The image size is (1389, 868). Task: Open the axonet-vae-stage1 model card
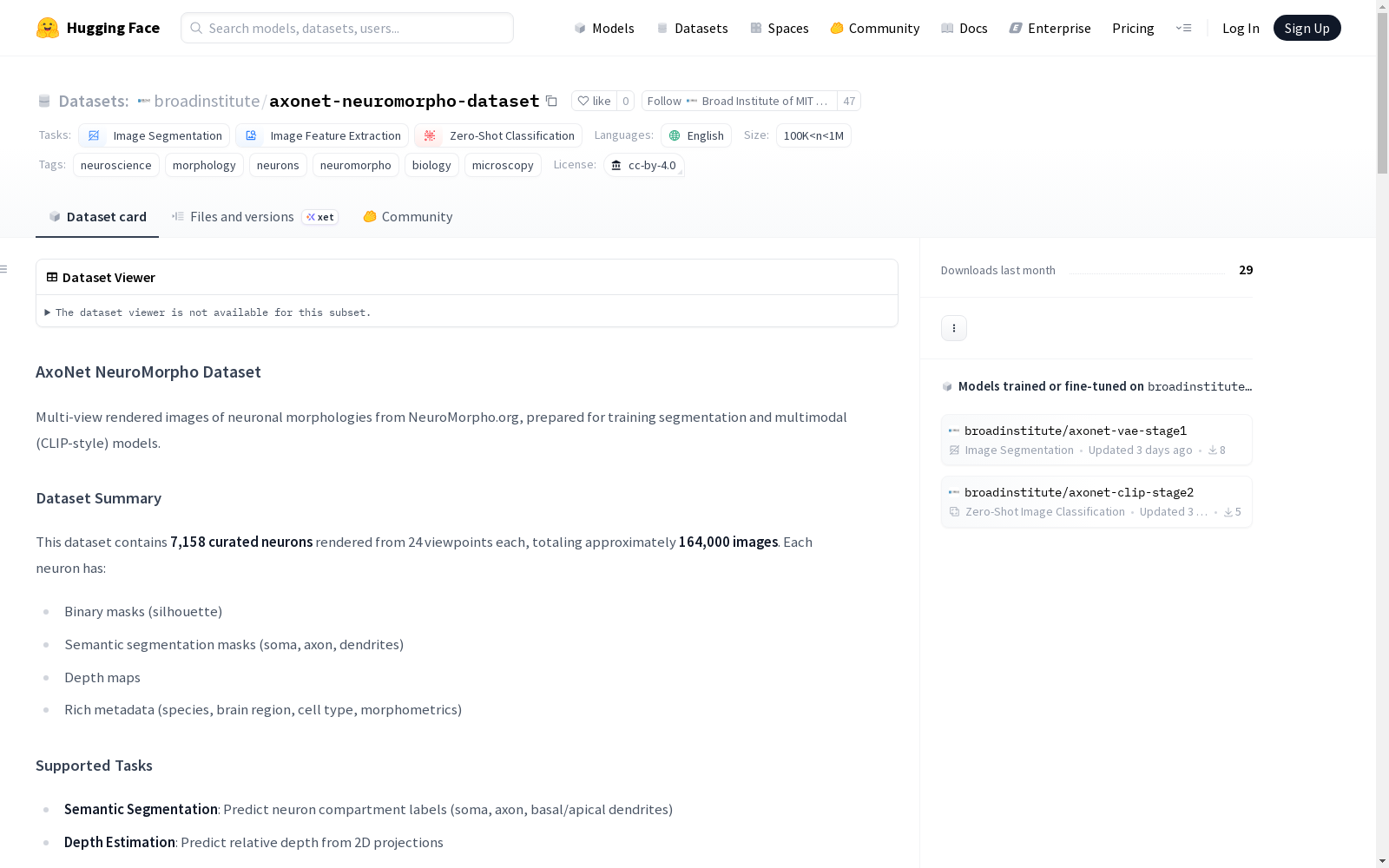point(1096,440)
